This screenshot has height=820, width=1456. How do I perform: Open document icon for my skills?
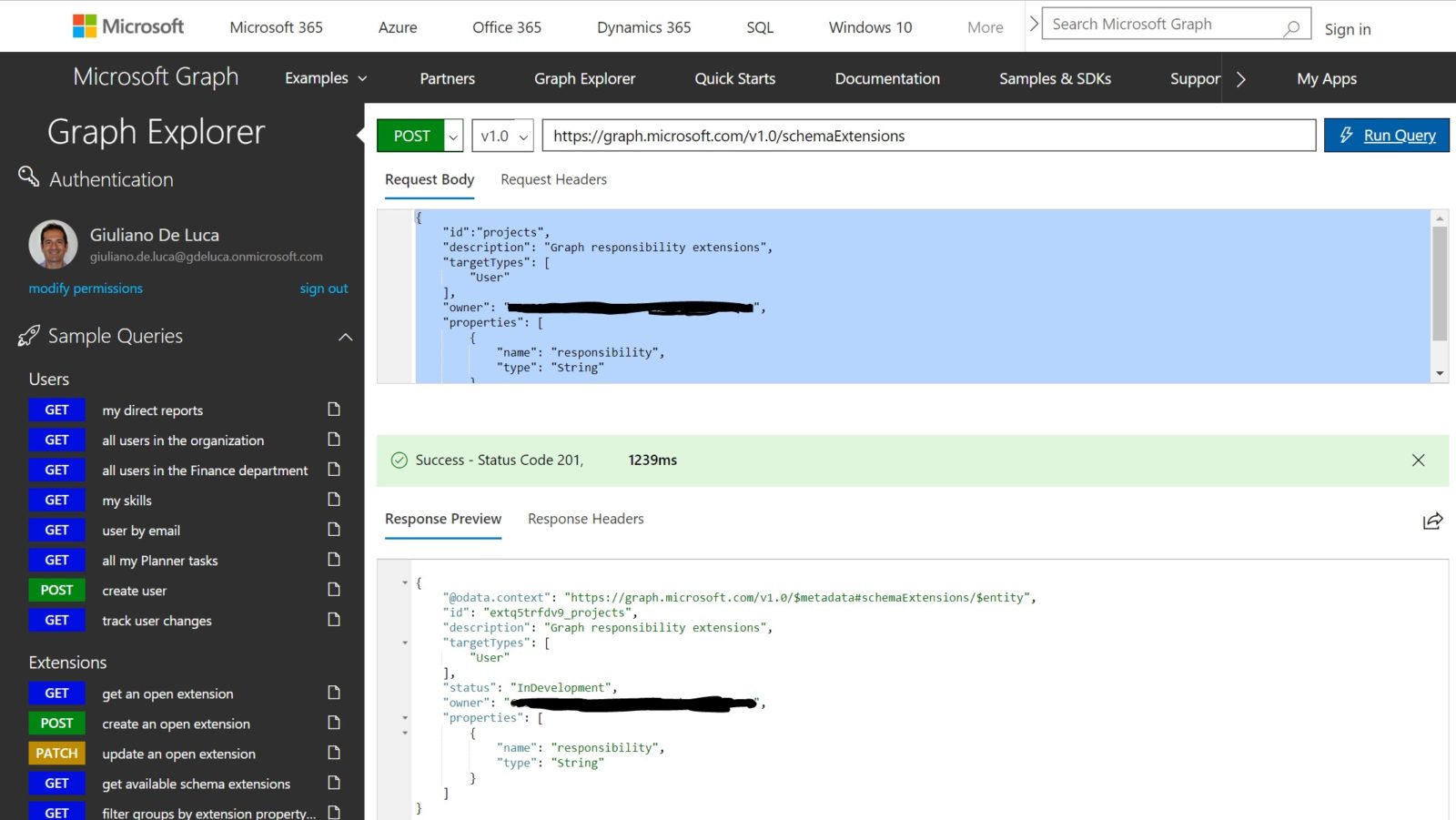(x=334, y=500)
